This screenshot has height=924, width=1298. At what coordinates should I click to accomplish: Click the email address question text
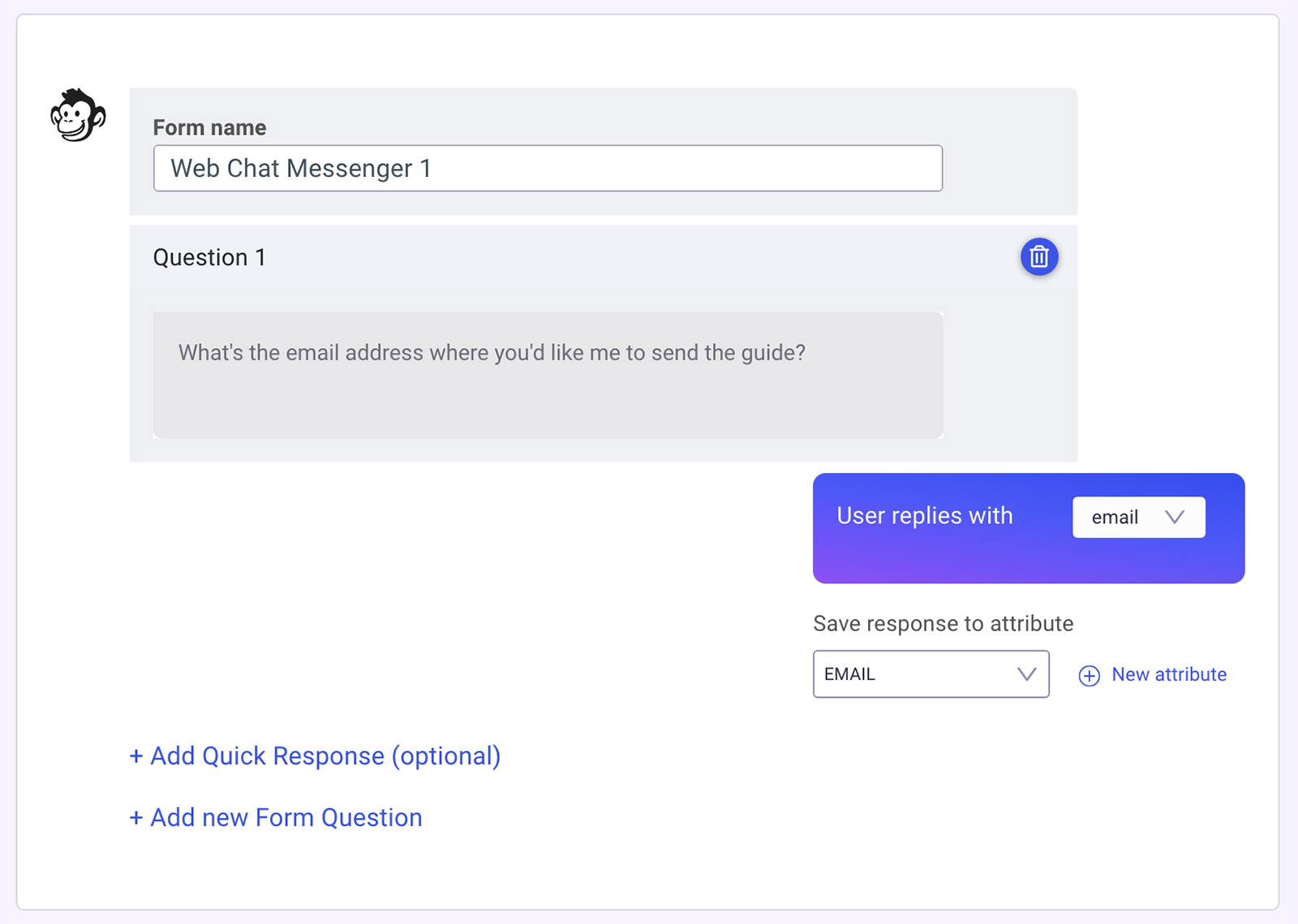[x=492, y=353]
